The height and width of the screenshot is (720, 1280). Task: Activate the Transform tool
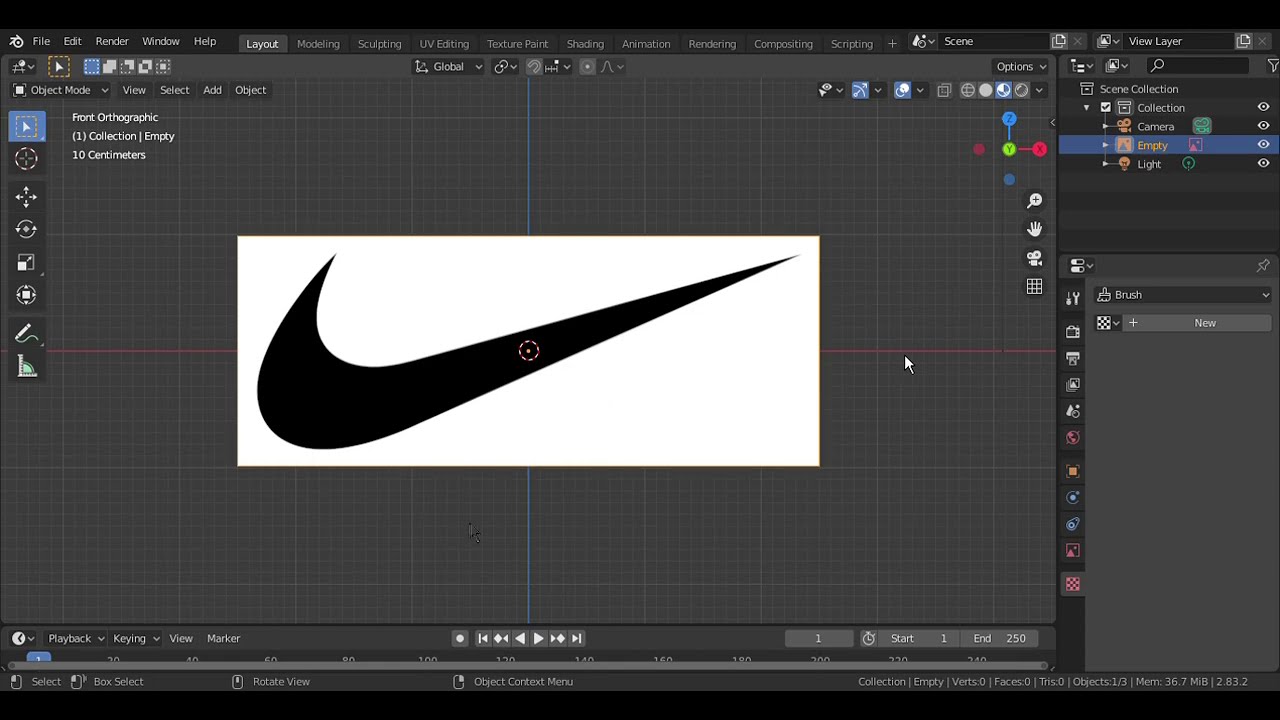(26, 295)
